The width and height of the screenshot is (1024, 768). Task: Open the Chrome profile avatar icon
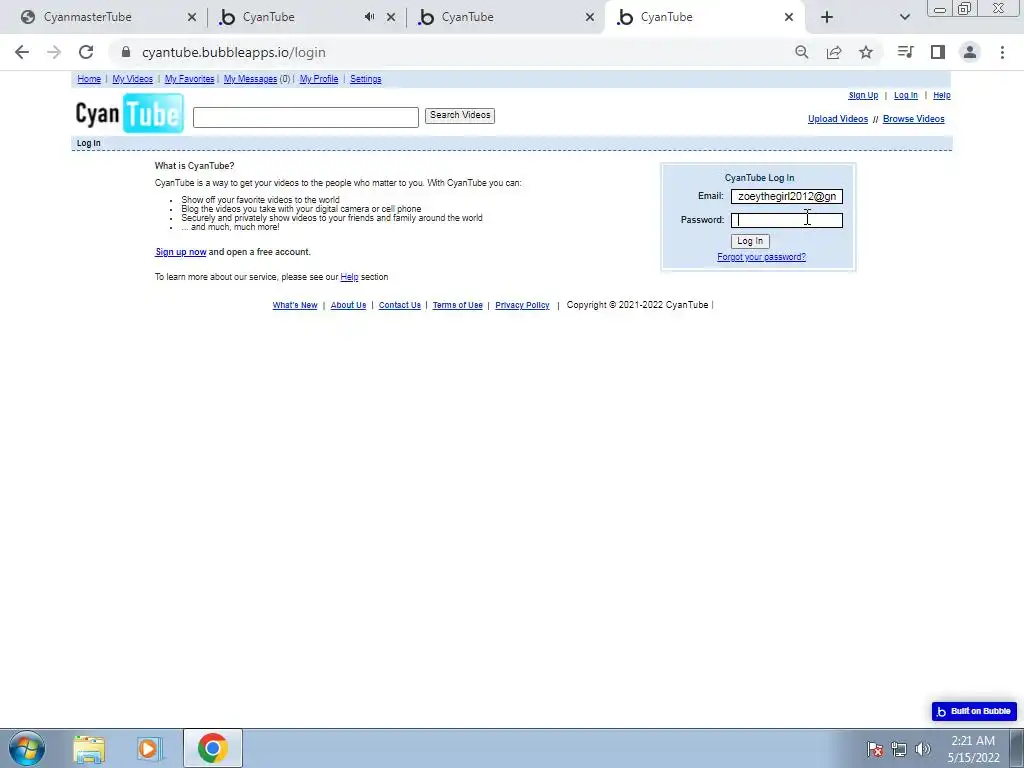pos(970,52)
